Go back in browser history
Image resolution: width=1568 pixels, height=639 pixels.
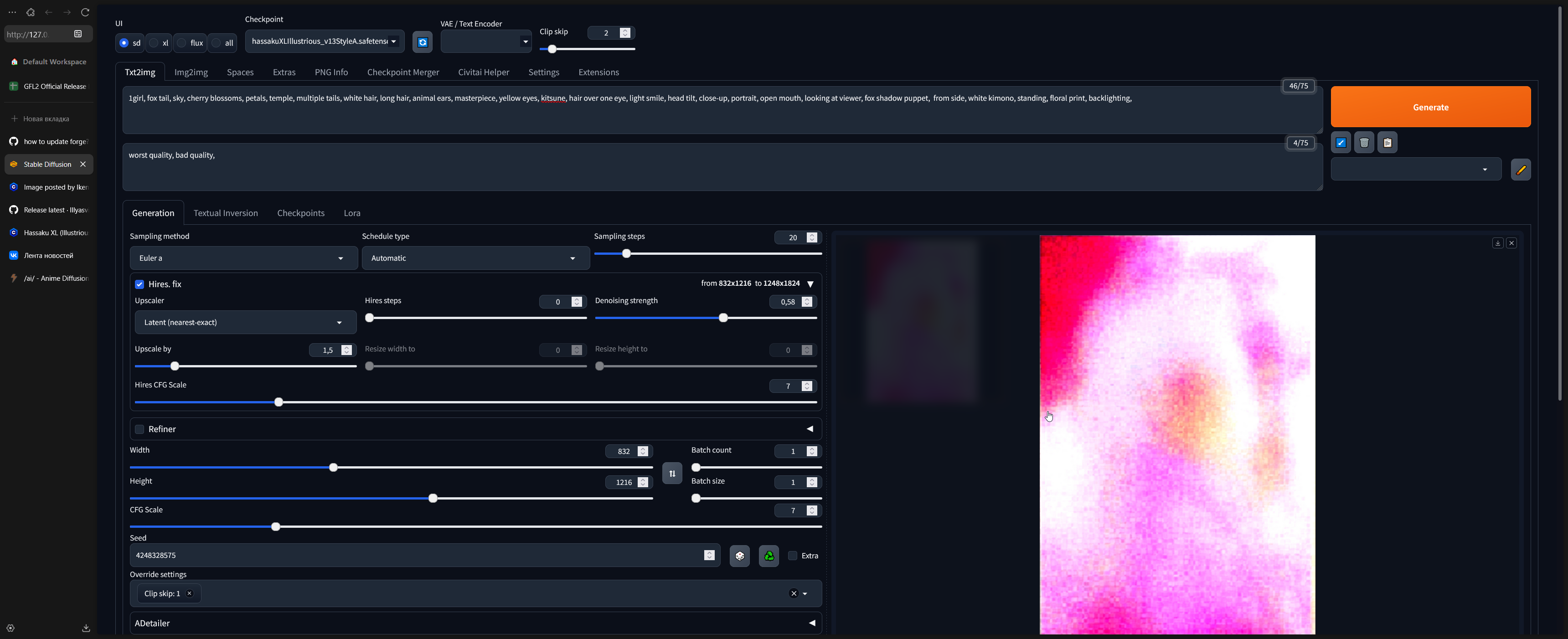pyautogui.click(x=49, y=12)
